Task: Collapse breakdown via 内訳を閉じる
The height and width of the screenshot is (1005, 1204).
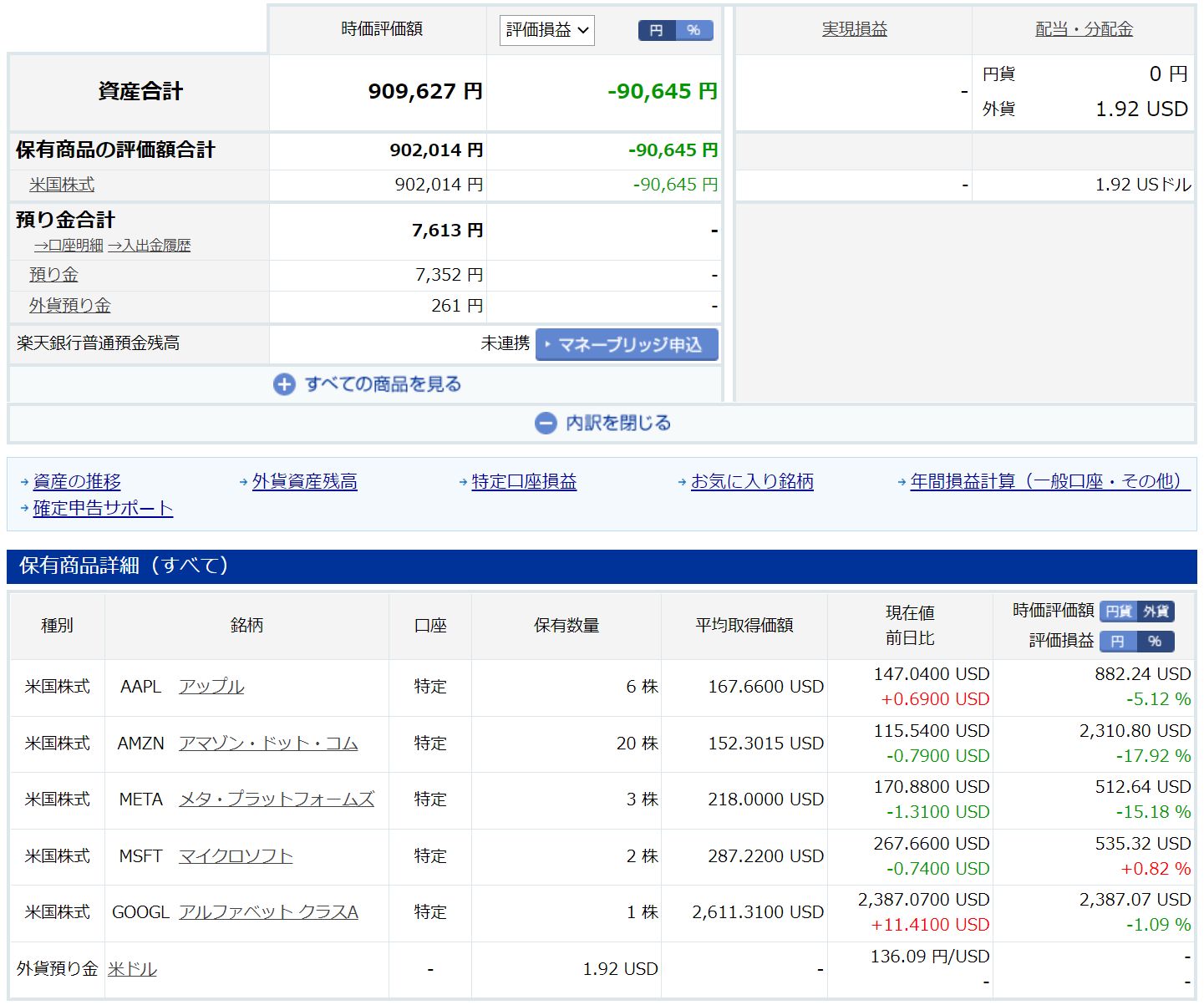Action: click(x=617, y=424)
